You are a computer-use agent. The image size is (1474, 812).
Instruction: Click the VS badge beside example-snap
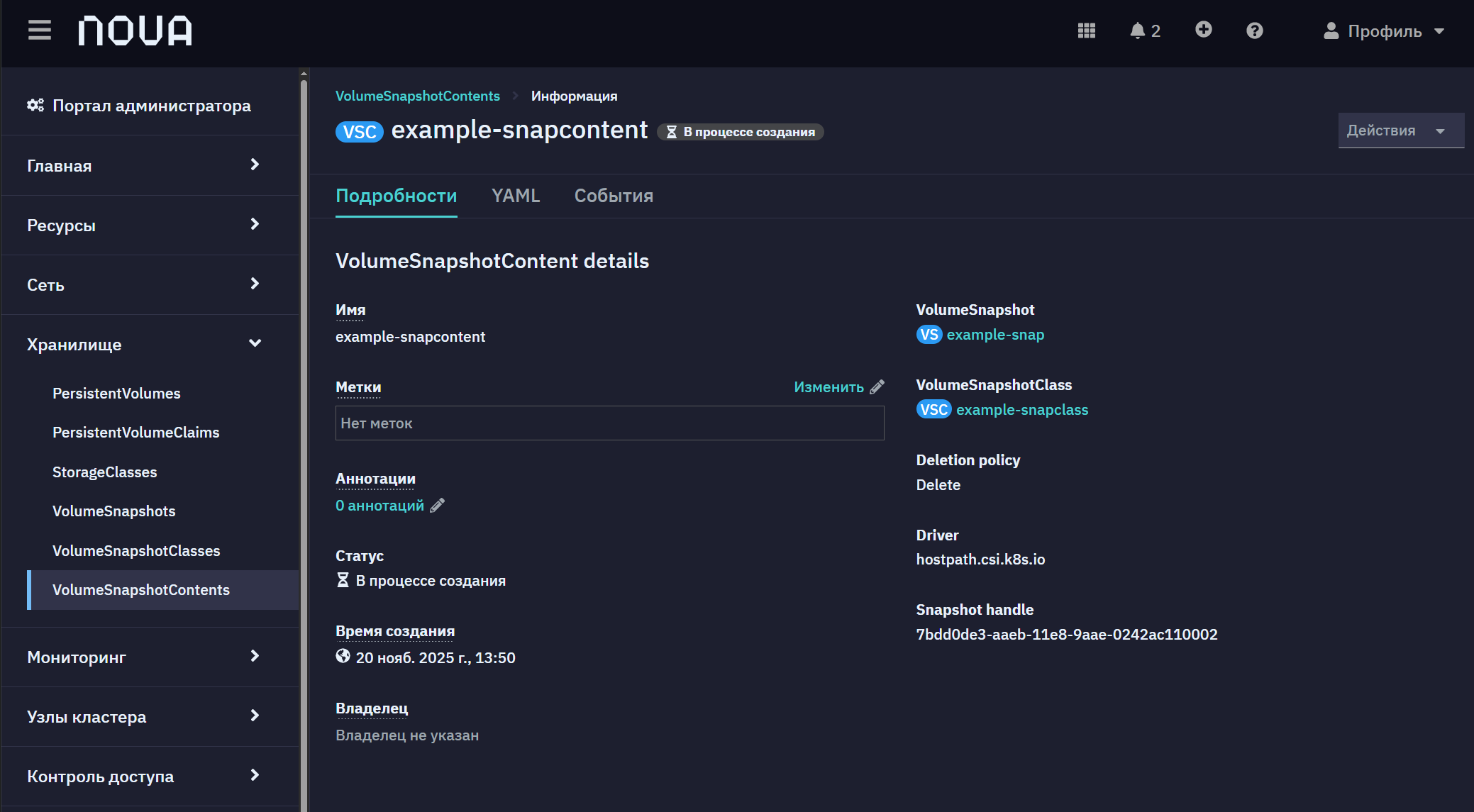[x=929, y=335]
